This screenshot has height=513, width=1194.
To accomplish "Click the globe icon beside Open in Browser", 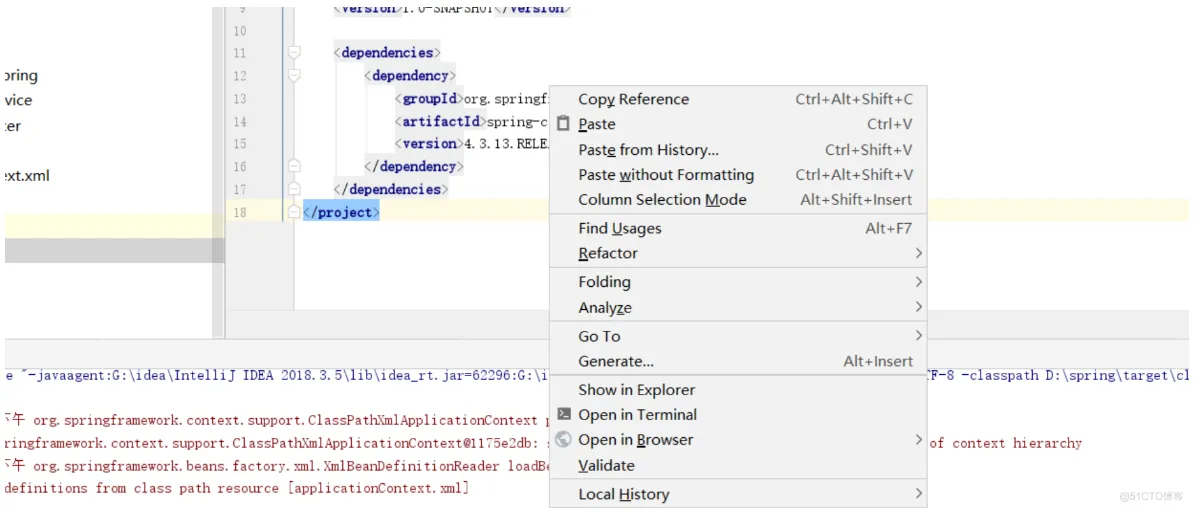I will (x=563, y=439).
